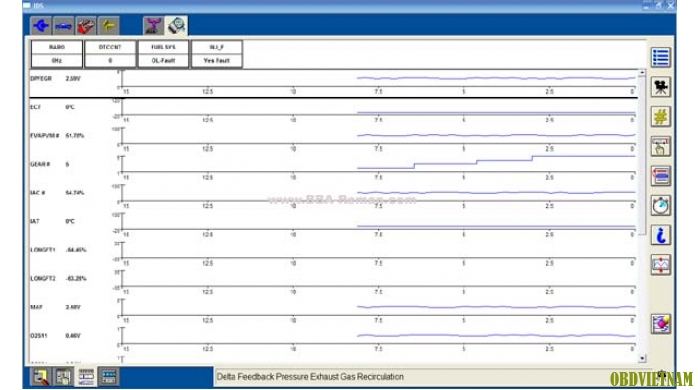
Task: Click the waveform range markers icon
Action: tap(661, 265)
